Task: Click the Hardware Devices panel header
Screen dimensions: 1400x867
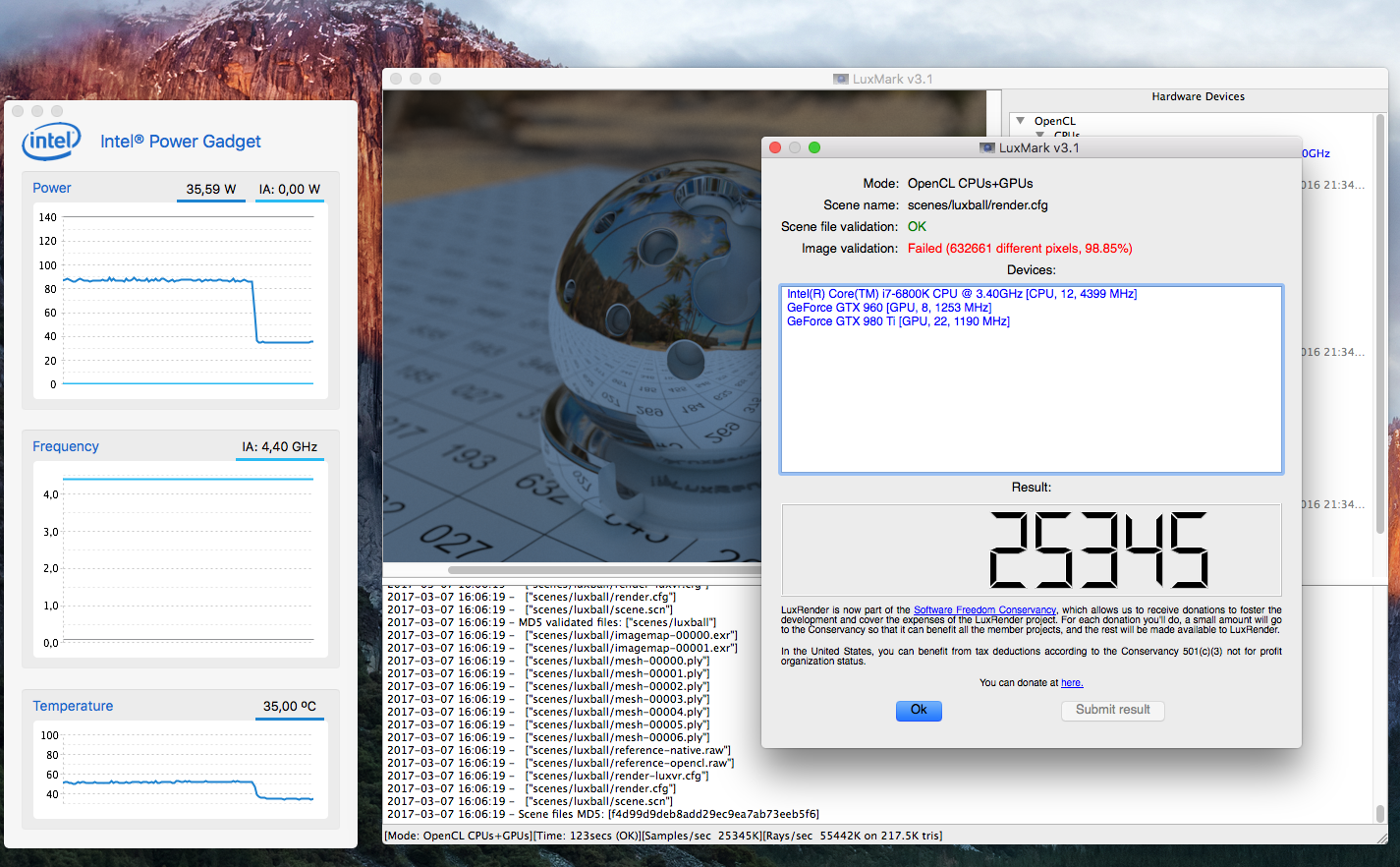Action: point(1198,96)
